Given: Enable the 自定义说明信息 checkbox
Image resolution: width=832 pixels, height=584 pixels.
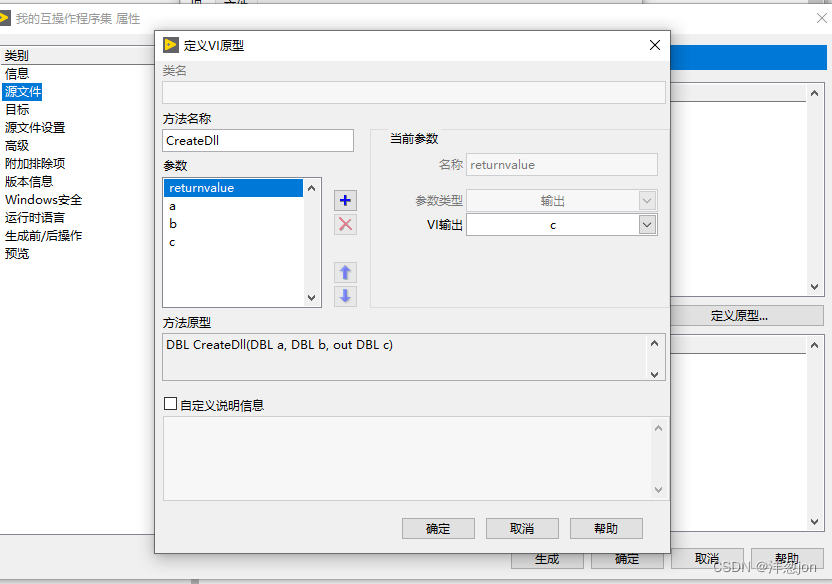Looking at the screenshot, I should point(169,404).
